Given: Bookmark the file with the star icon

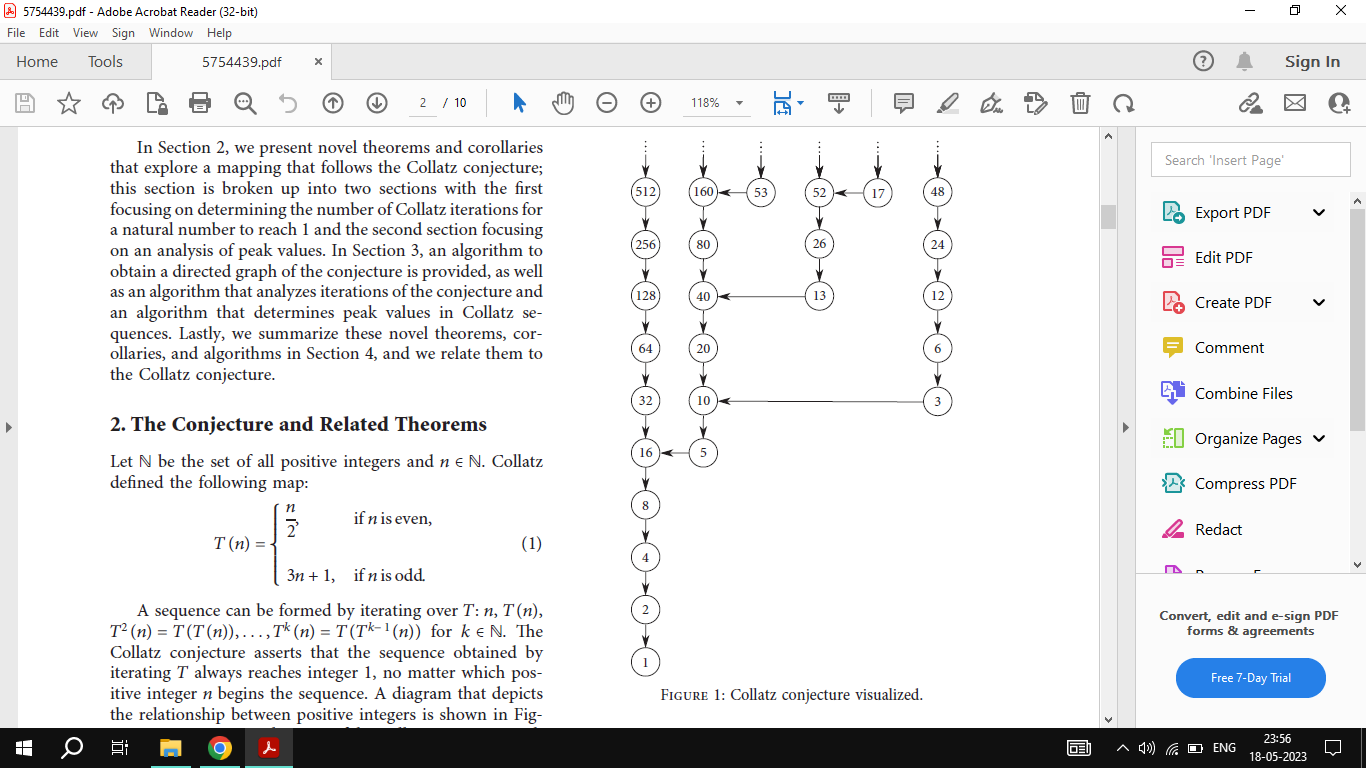Looking at the screenshot, I should click(x=69, y=103).
